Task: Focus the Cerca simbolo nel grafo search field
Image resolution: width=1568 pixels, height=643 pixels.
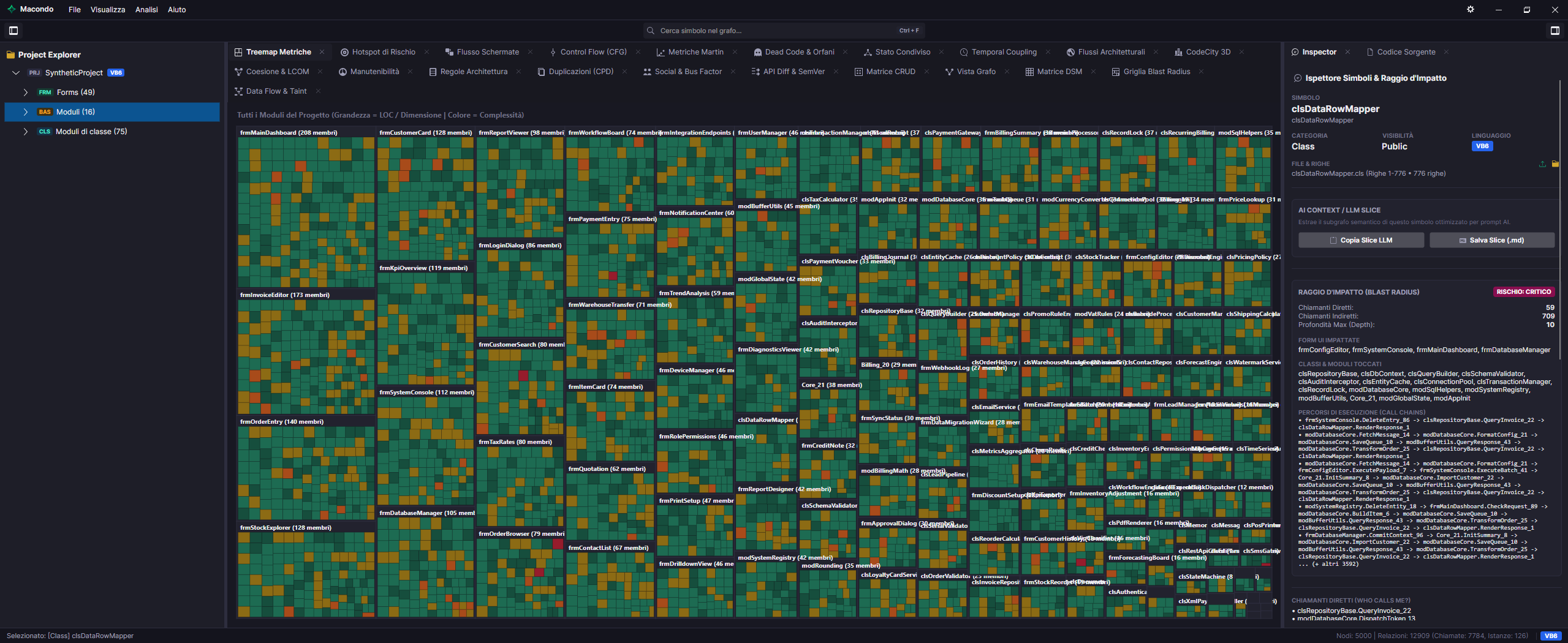Action: coord(784,31)
